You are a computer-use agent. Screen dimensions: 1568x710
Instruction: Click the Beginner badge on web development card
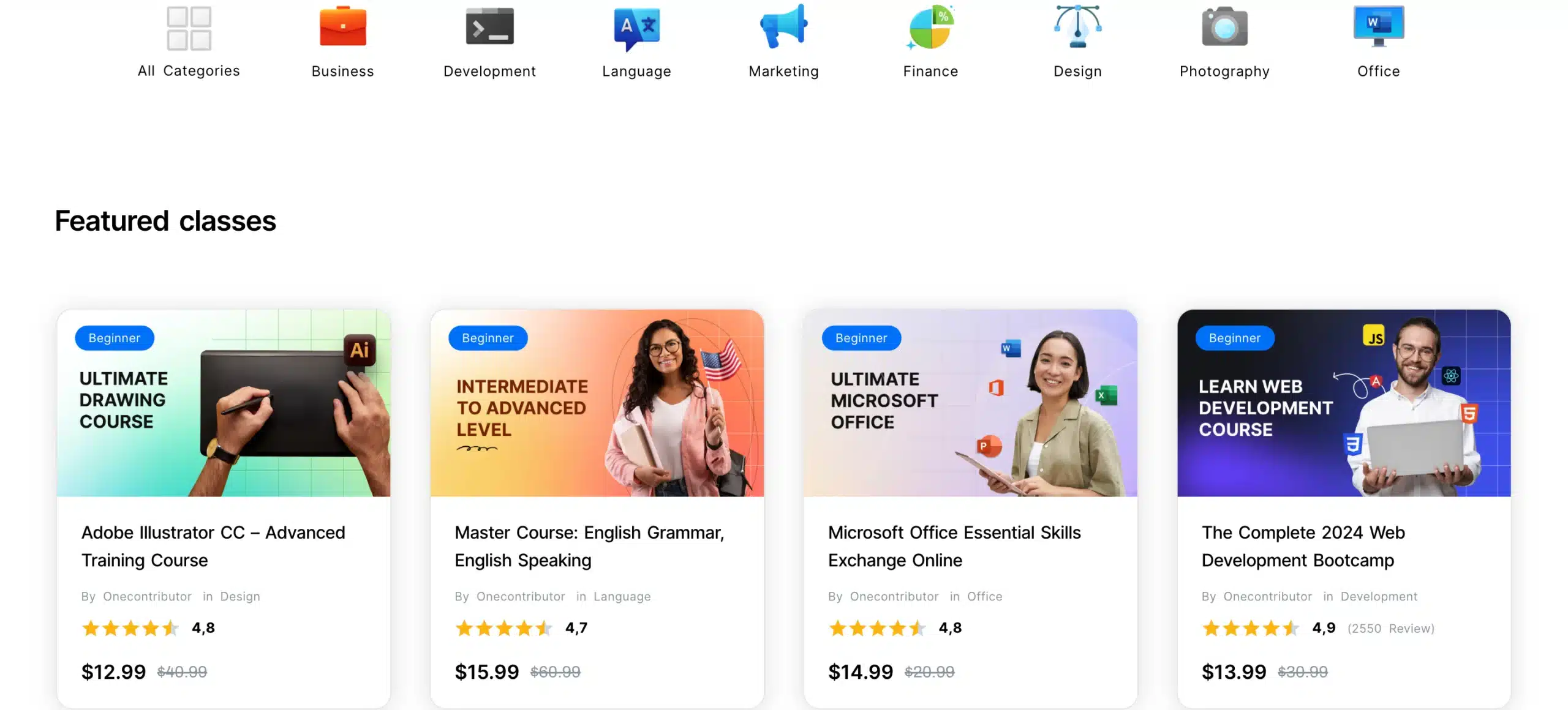(1235, 338)
